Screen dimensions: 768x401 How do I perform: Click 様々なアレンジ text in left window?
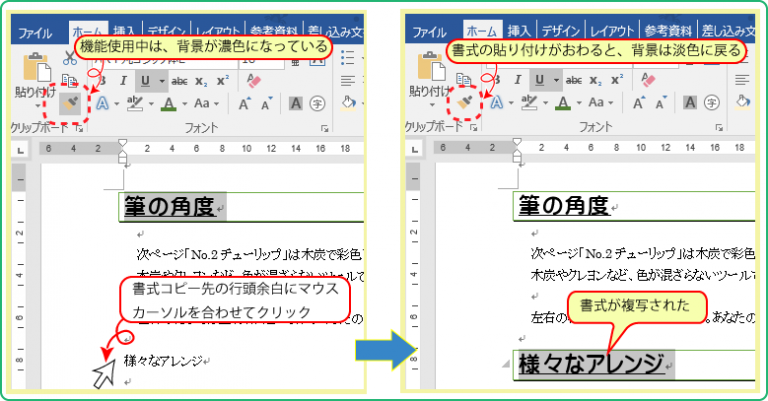(163, 361)
